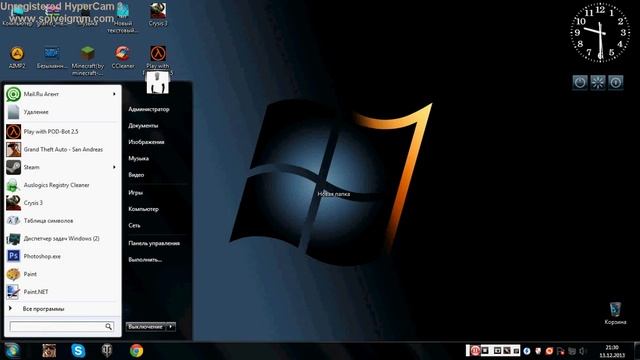
Task: Launch Photoshop.exe from the Start menu
Action: (62, 256)
